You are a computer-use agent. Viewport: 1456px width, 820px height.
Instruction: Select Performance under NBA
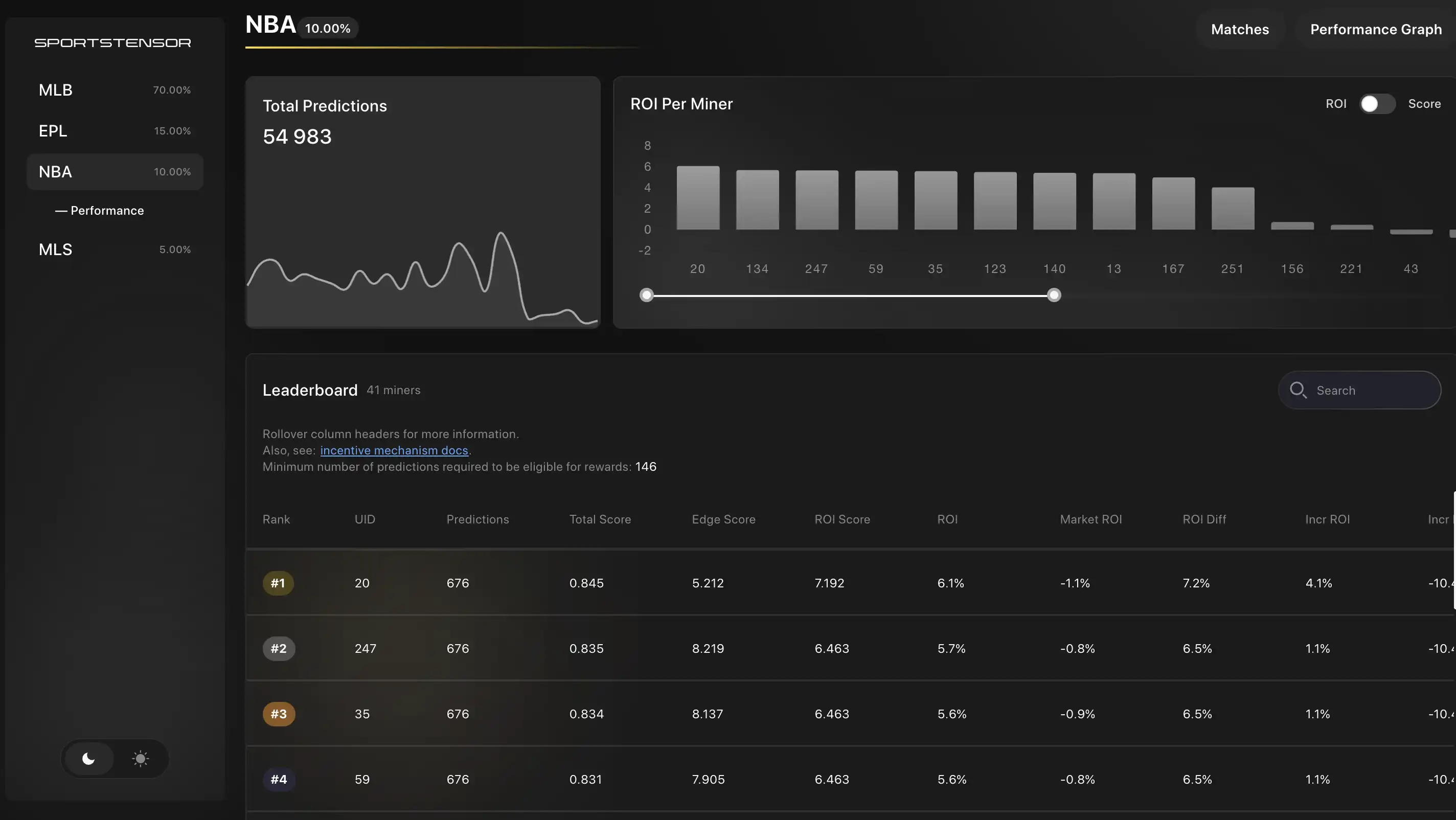click(107, 210)
